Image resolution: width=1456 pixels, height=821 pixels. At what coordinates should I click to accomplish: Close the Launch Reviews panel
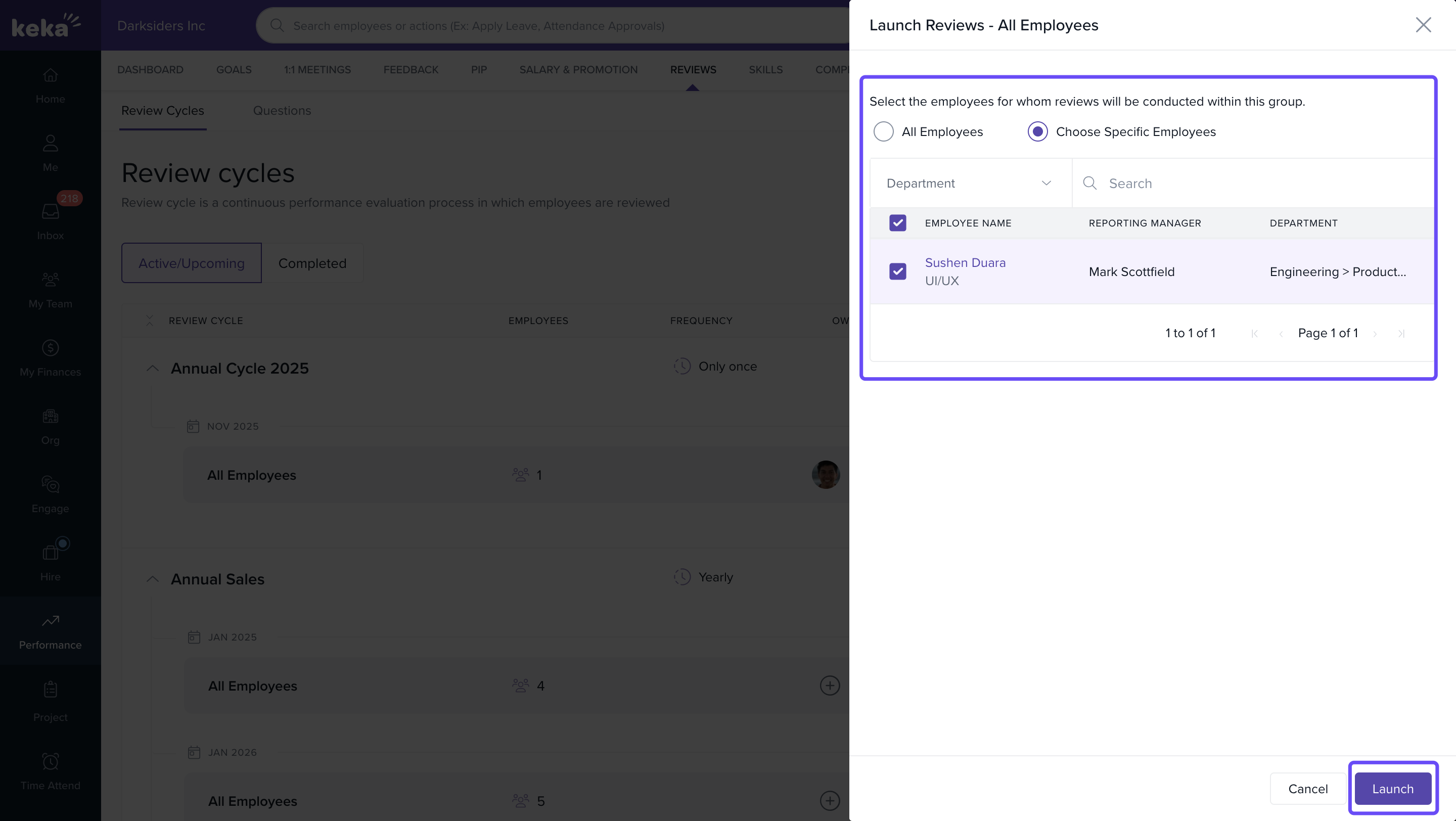(x=1423, y=25)
